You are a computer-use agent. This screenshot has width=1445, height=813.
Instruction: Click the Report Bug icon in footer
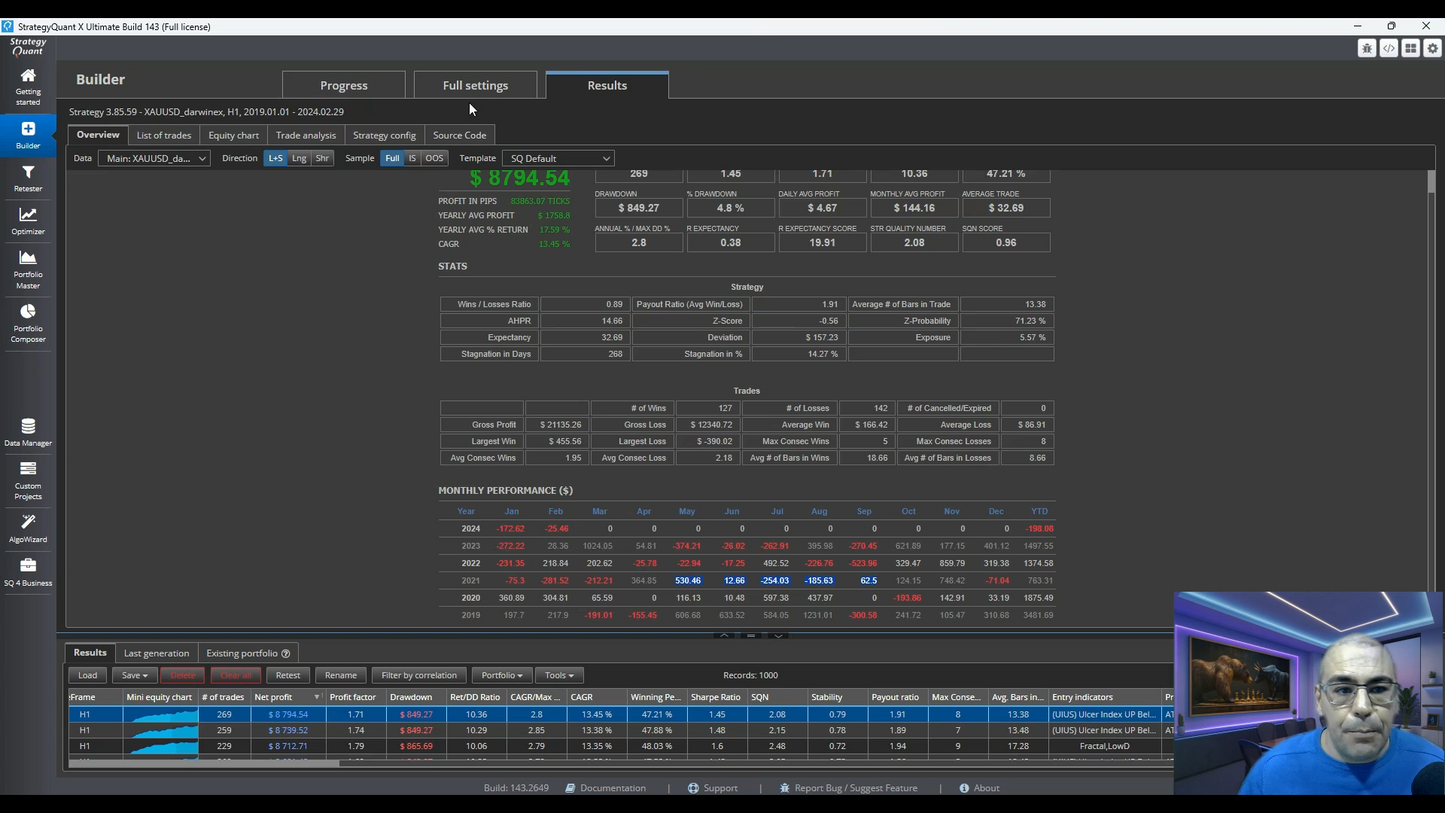[784, 788]
